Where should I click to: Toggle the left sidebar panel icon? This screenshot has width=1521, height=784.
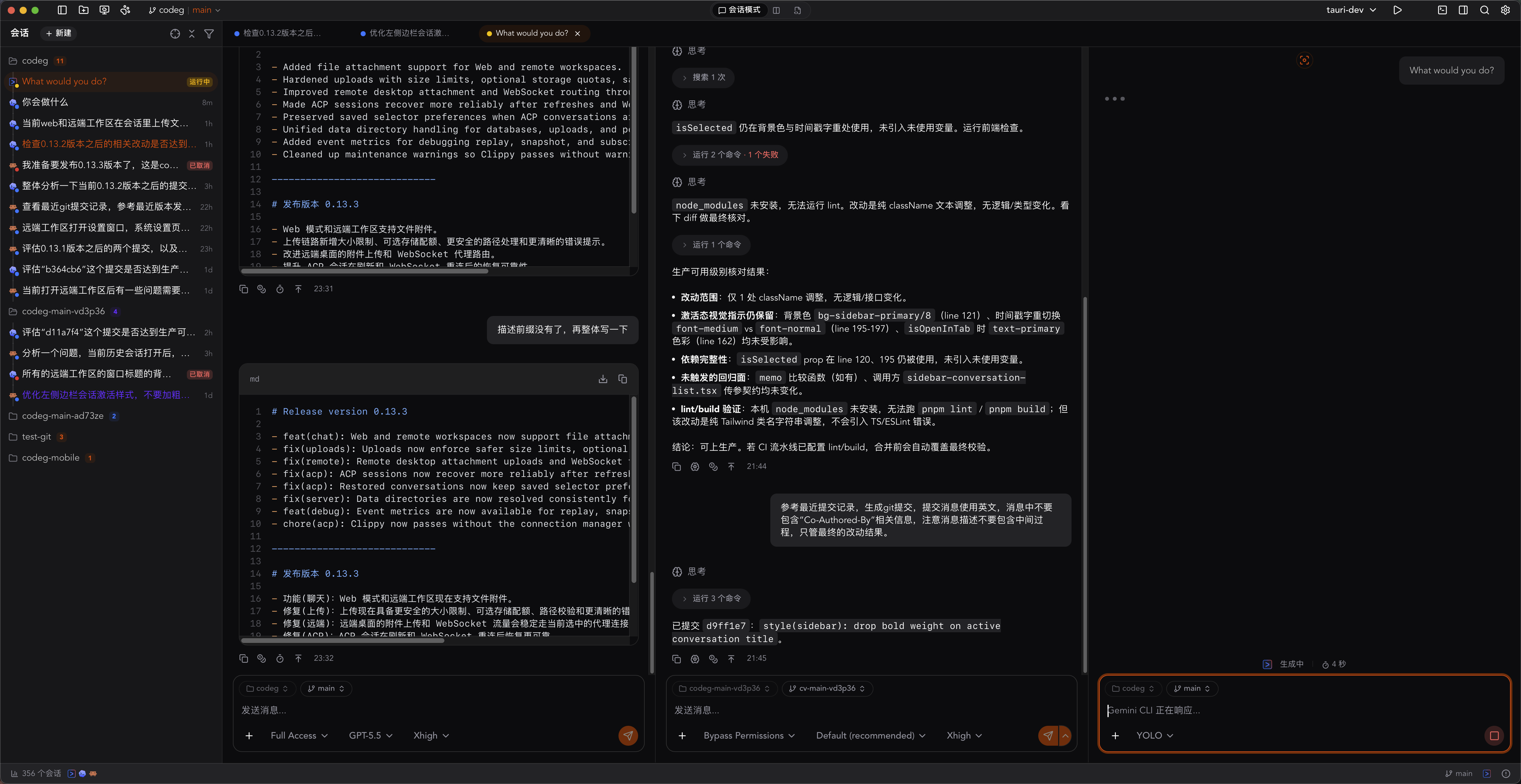(62, 10)
